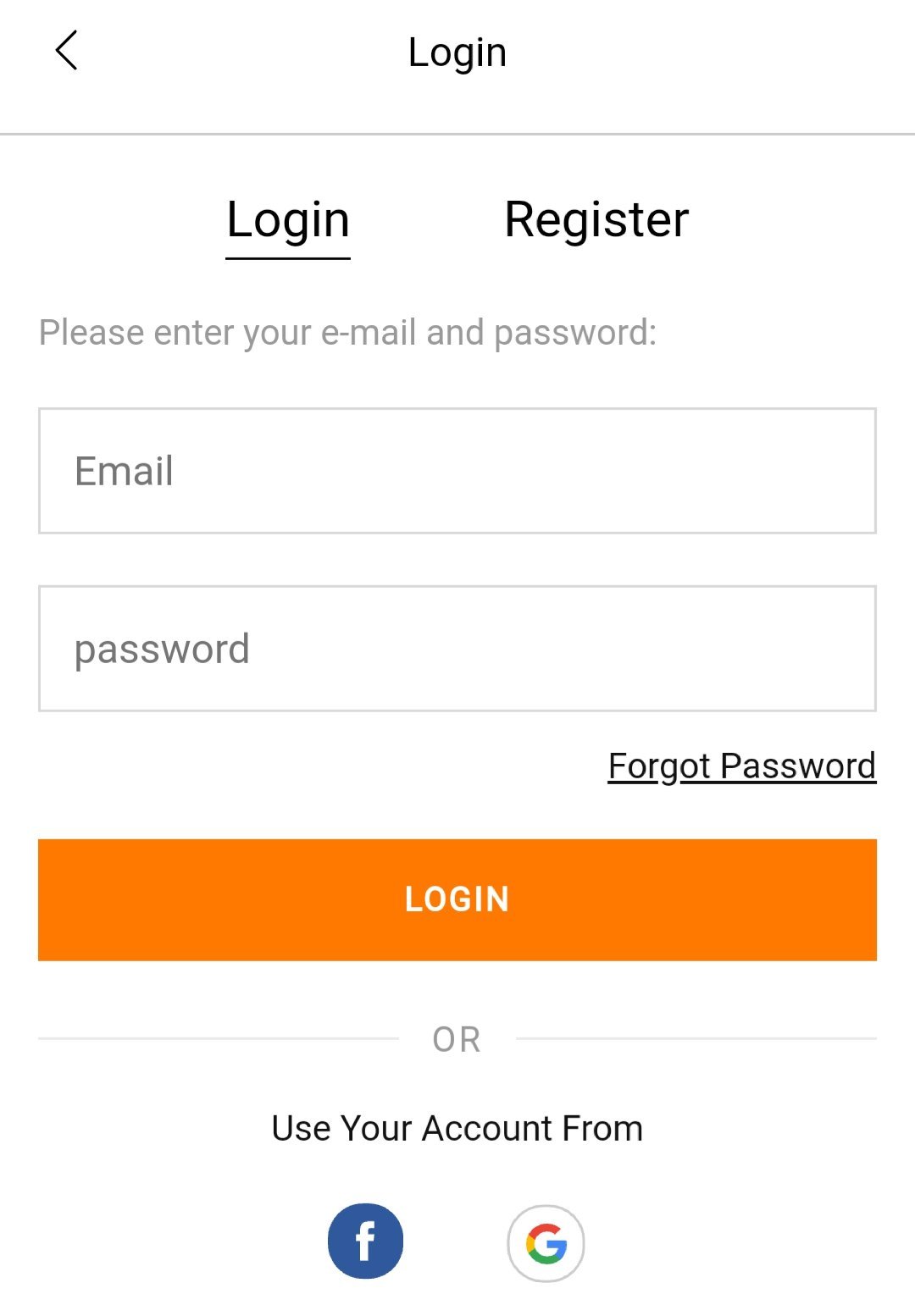Image resolution: width=915 pixels, height=1316 pixels.
Task: Switch to the Register tab
Action: [596, 220]
